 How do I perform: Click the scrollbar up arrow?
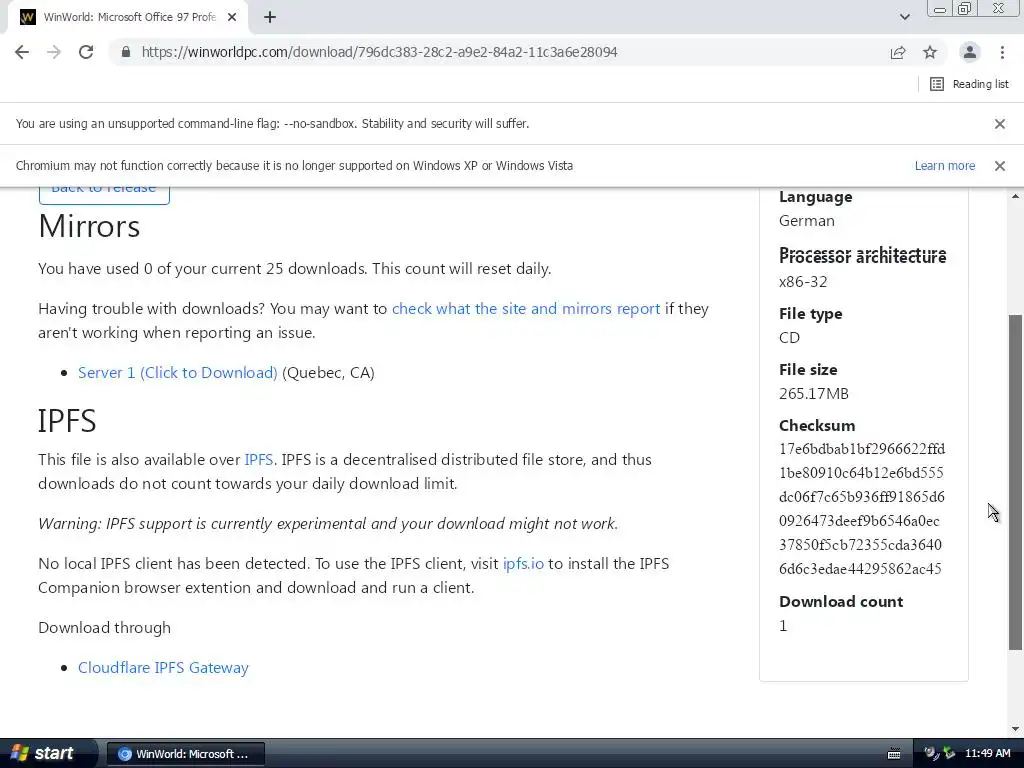pyautogui.click(x=1016, y=196)
